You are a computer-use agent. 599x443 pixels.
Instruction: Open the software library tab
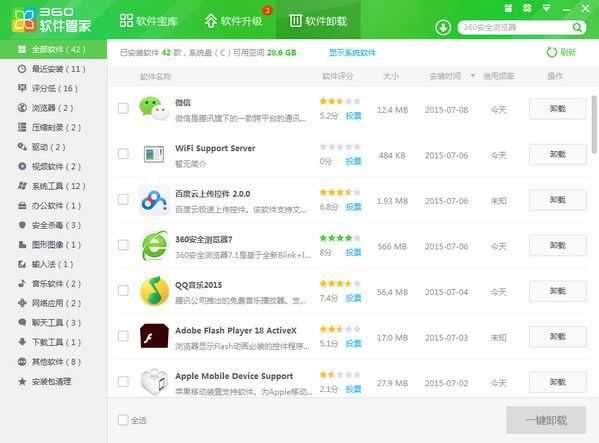(x=149, y=20)
